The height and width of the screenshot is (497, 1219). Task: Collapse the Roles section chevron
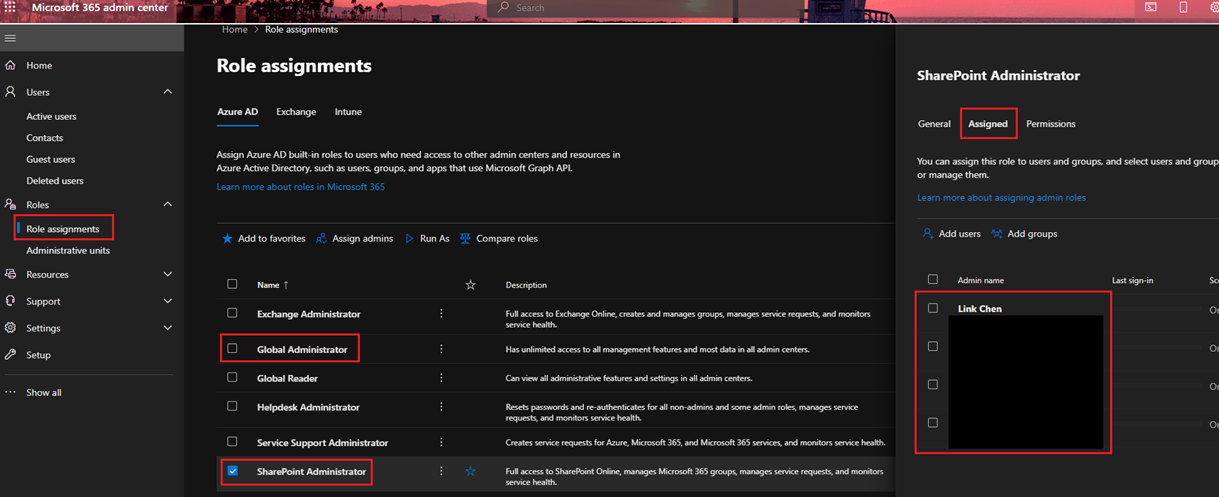(167, 204)
